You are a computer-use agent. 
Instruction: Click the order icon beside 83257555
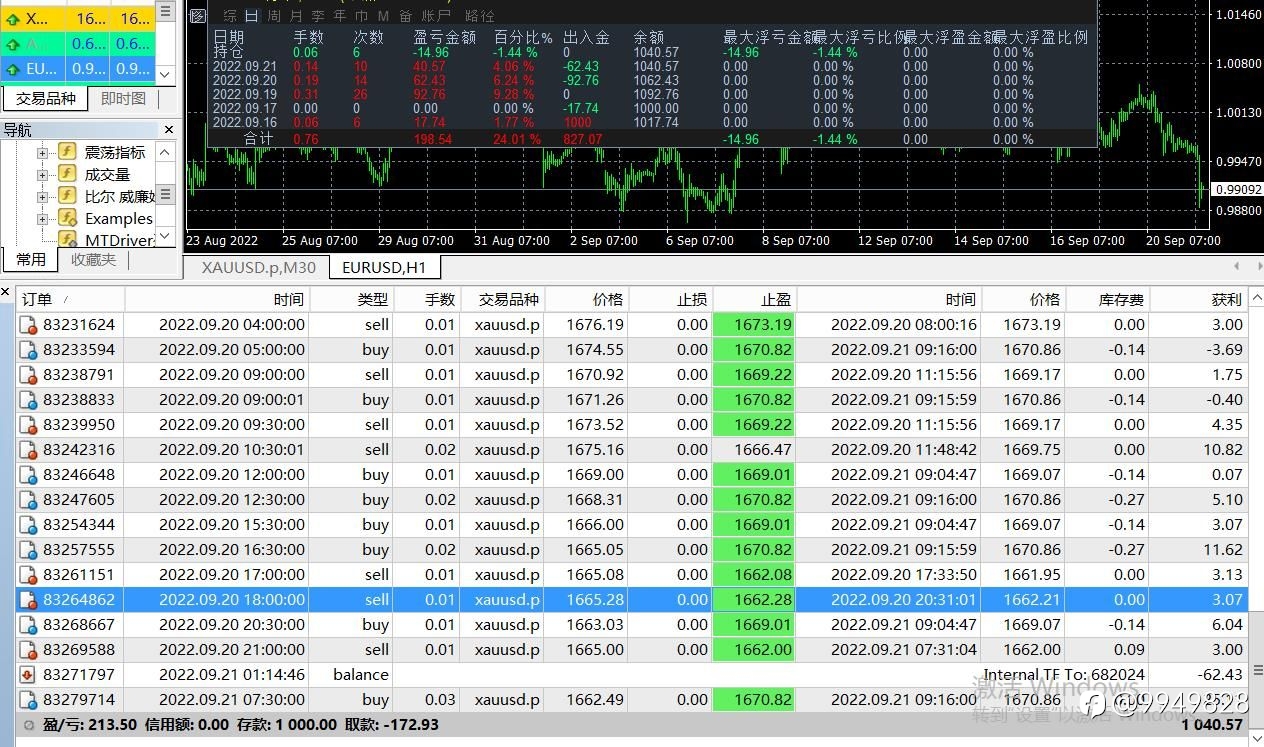(x=29, y=550)
